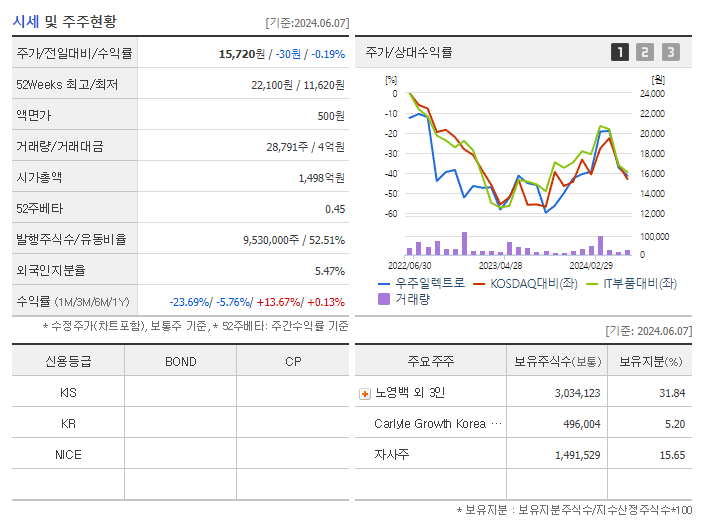This screenshot has height=525, width=702.
Task: Select ownership percentage 15.65
Action: (x=672, y=455)
